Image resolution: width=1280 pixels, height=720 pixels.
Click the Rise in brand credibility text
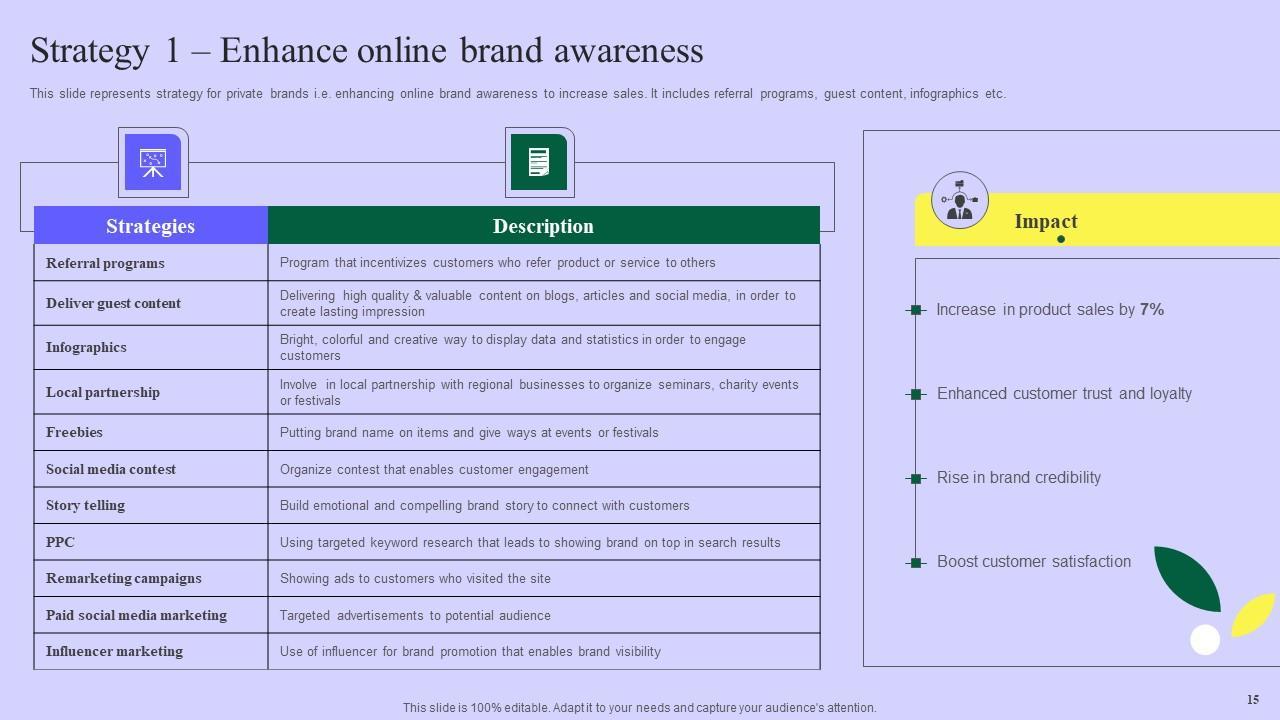(1018, 478)
